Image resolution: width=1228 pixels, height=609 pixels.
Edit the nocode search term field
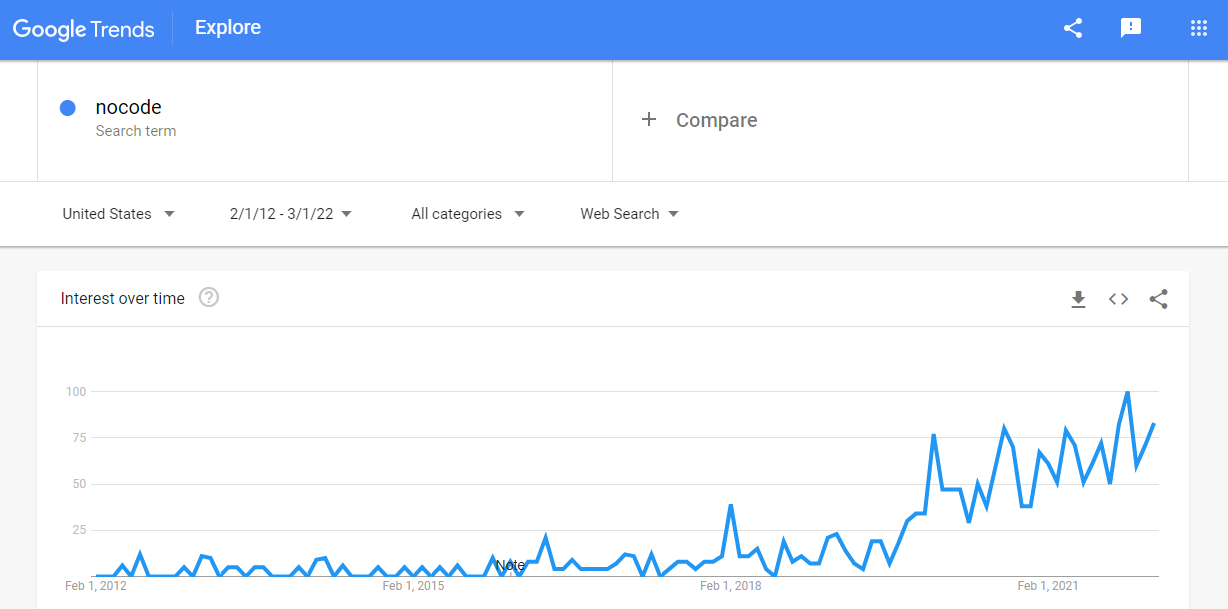click(325, 121)
